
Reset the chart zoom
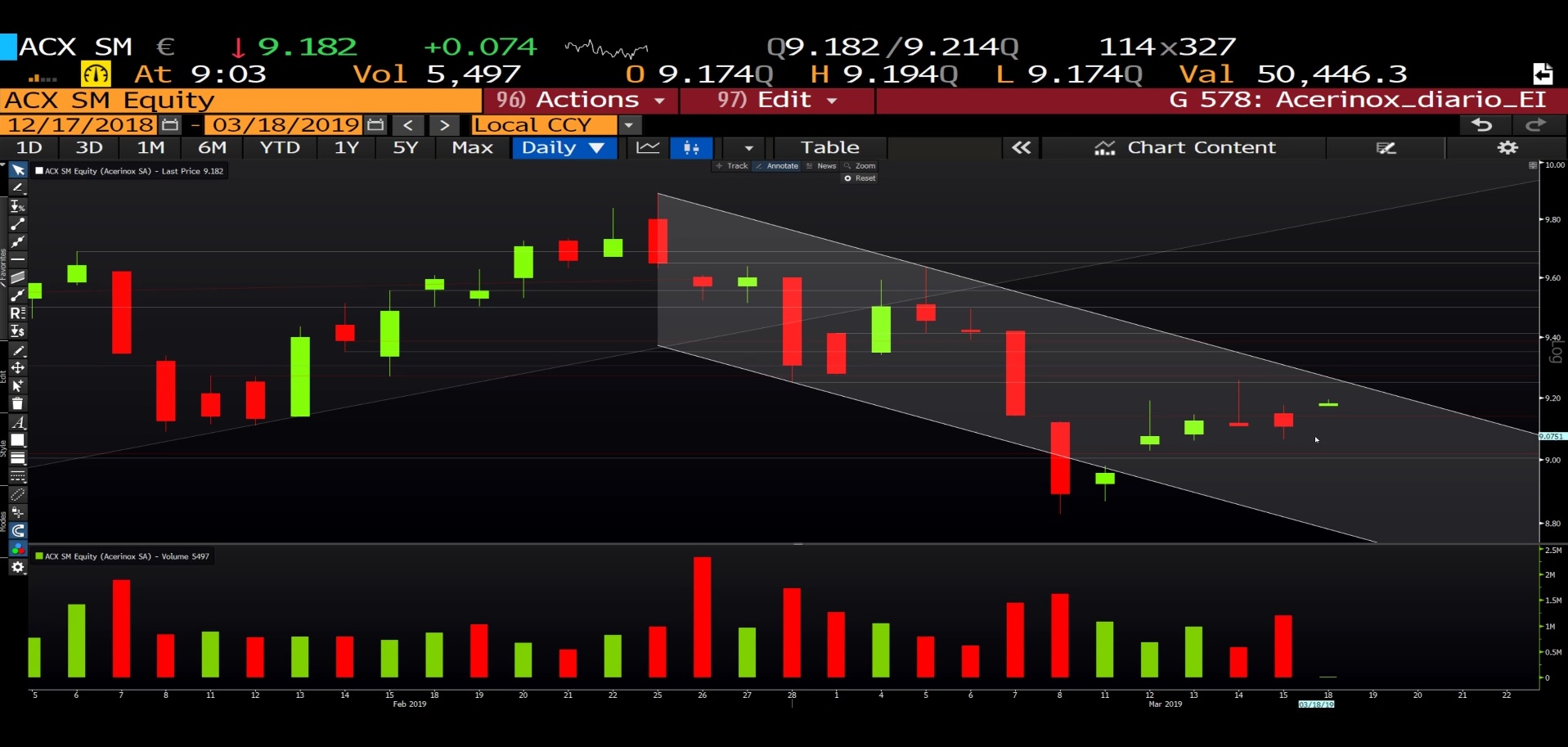click(860, 178)
